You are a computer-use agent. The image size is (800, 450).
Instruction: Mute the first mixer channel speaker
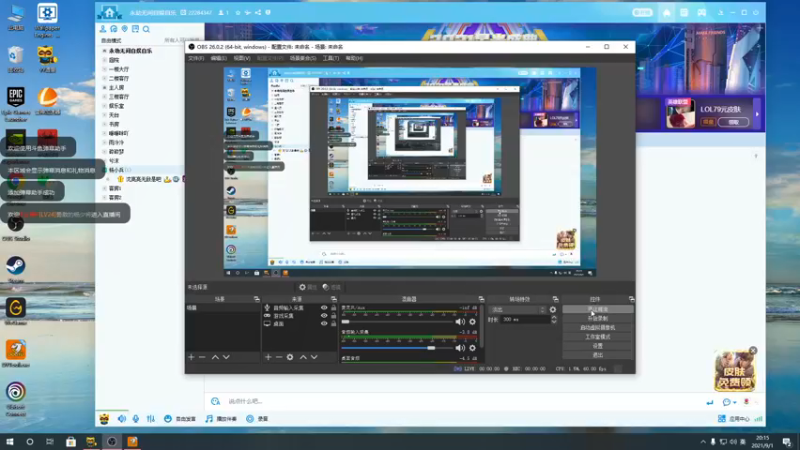pos(460,322)
